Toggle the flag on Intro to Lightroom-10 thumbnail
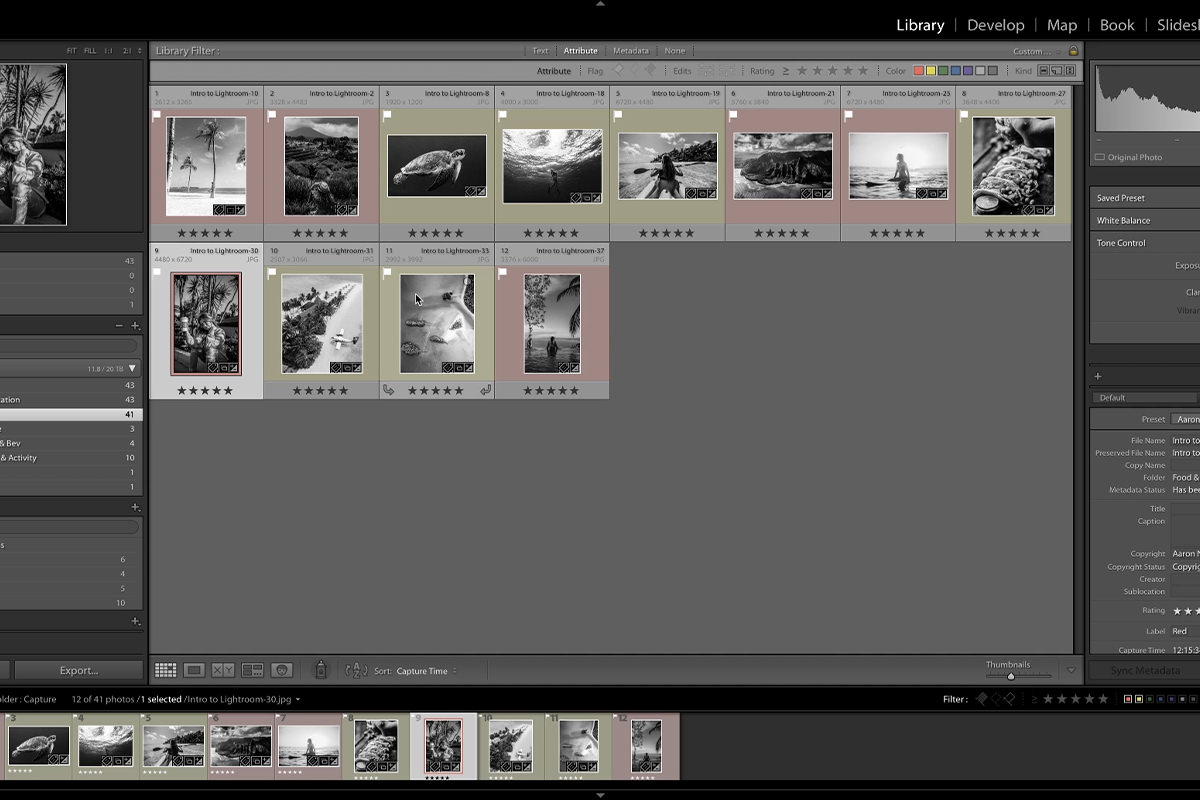The width and height of the screenshot is (1200, 800). point(157,116)
